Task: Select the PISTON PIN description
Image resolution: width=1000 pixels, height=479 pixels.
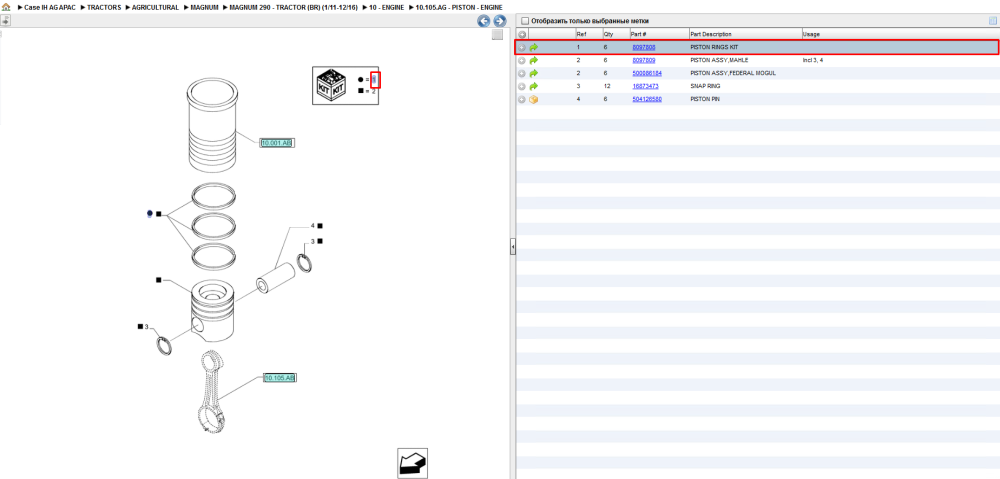Action: [705, 99]
